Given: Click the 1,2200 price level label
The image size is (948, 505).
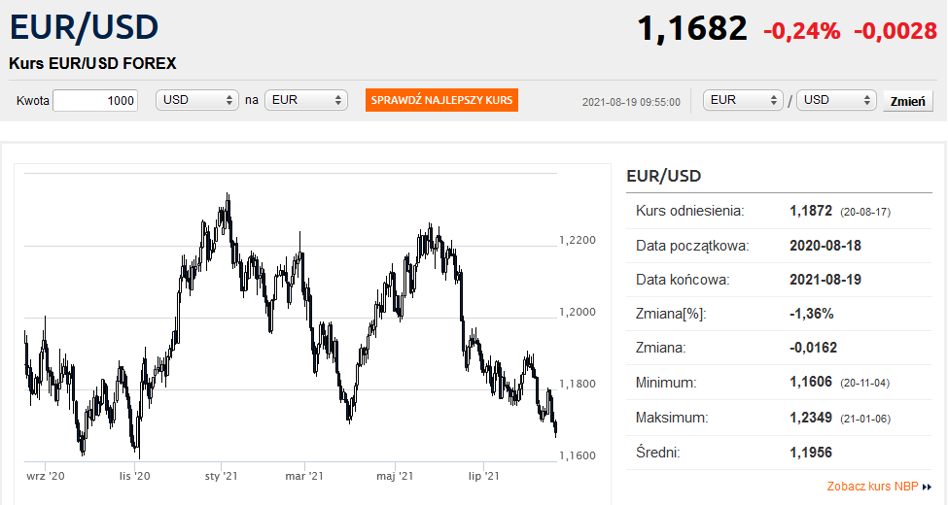Looking at the screenshot, I should click(x=578, y=240).
